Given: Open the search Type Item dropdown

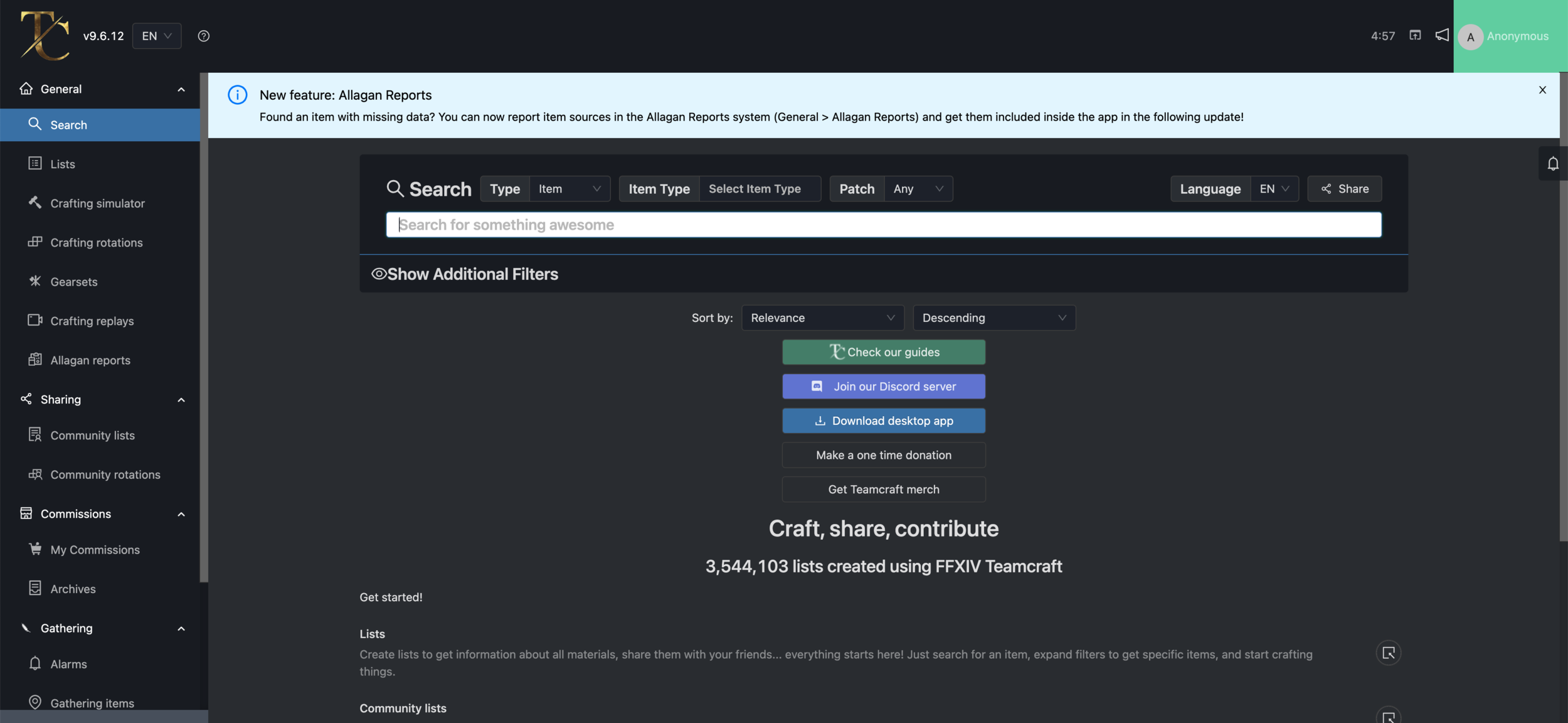Looking at the screenshot, I should tap(569, 189).
